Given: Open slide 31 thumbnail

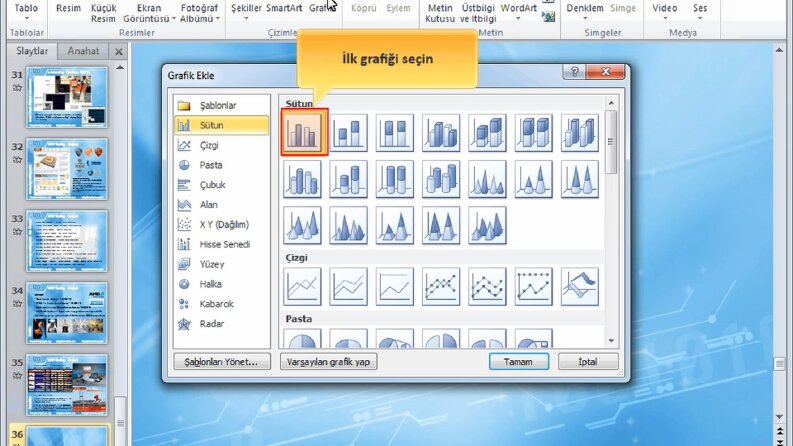Looking at the screenshot, I should point(66,97).
